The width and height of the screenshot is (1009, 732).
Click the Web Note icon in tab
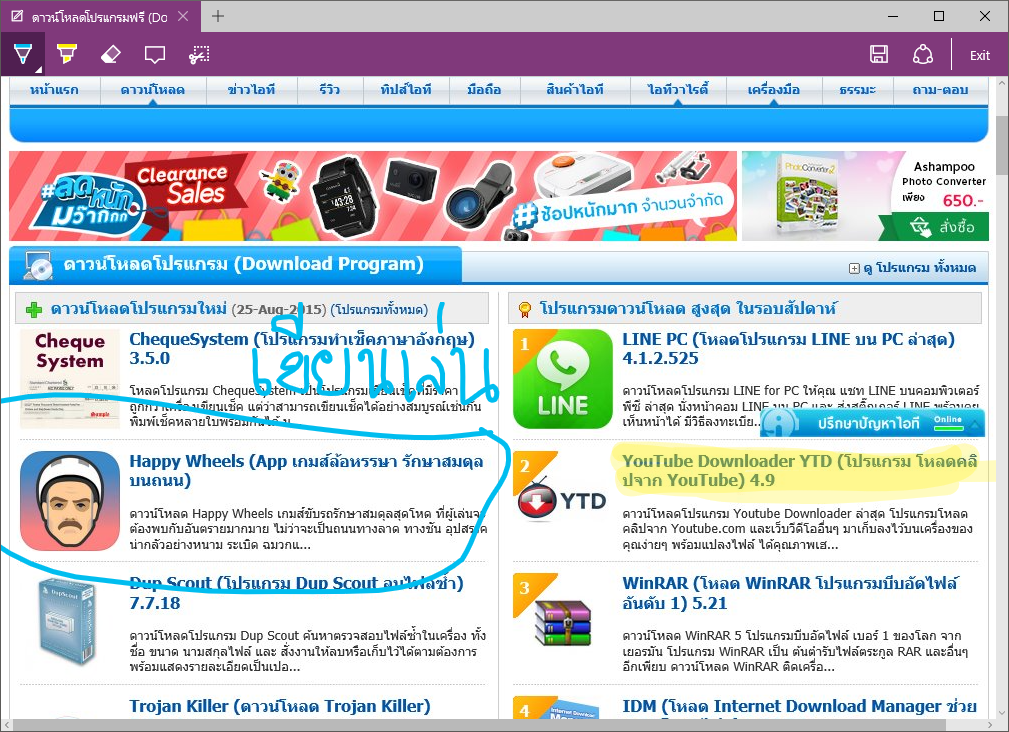(x=17, y=16)
